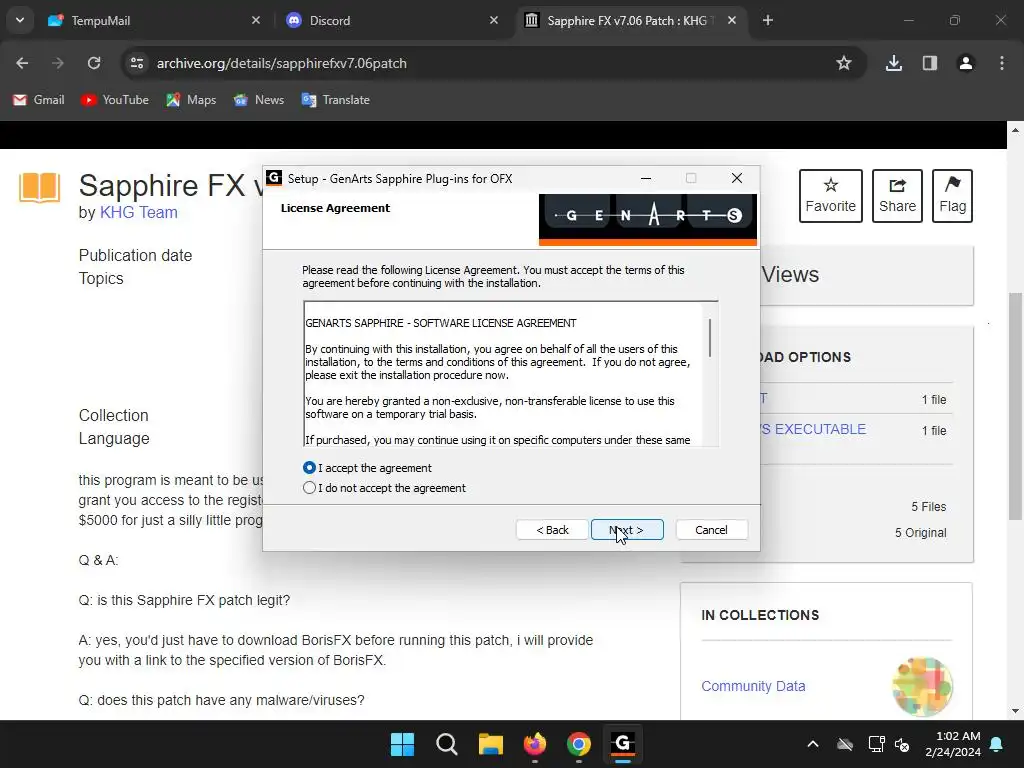Open the Gmail bookmark
The image size is (1024, 768).
39,100
